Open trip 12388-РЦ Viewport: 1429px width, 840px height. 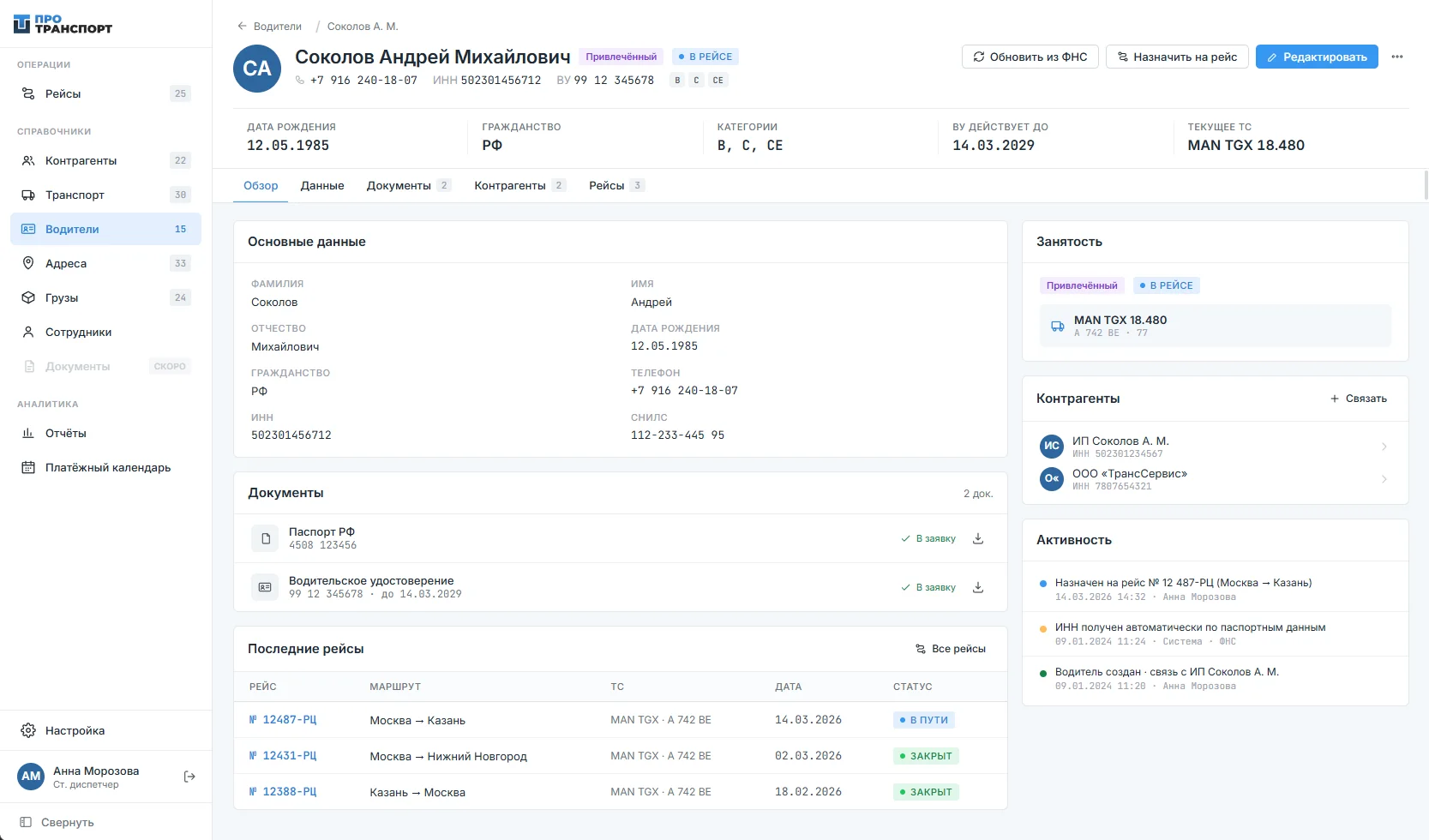click(x=283, y=792)
